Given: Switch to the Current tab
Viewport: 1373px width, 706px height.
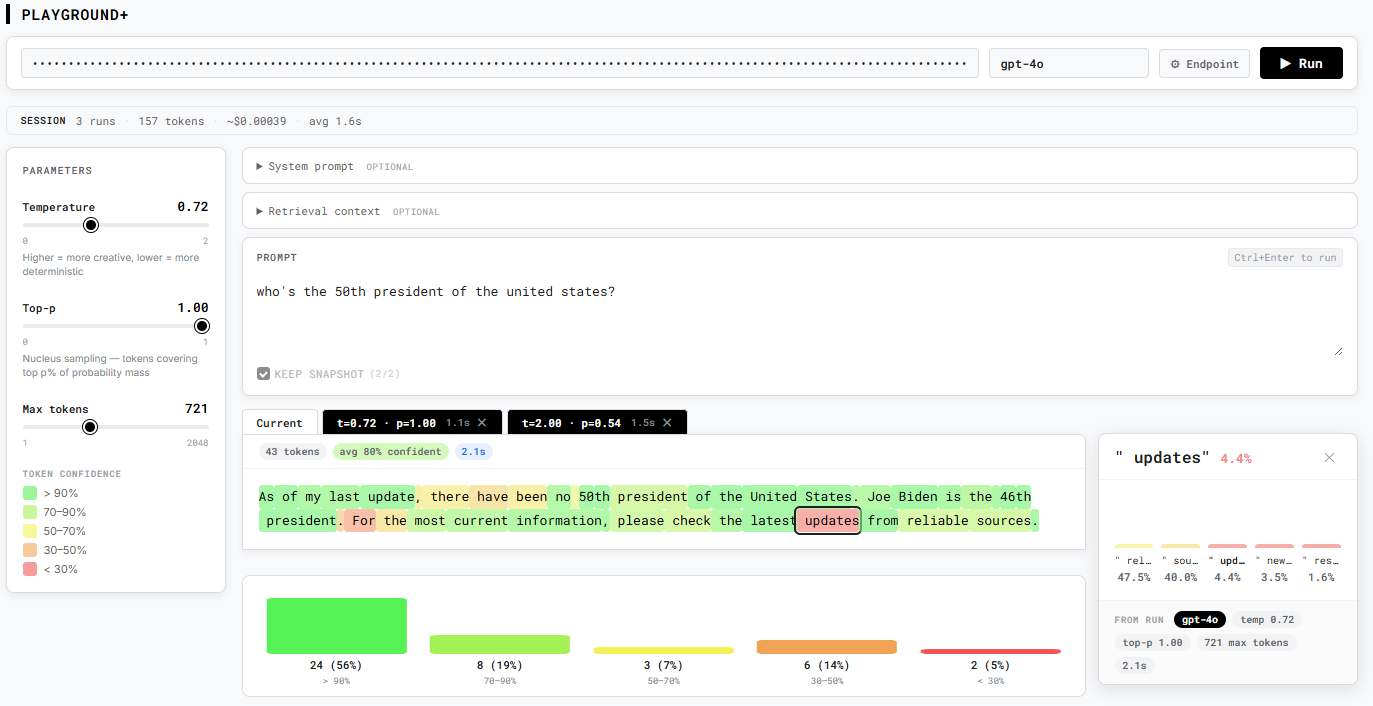Looking at the screenshot, I should pos(279,422).
